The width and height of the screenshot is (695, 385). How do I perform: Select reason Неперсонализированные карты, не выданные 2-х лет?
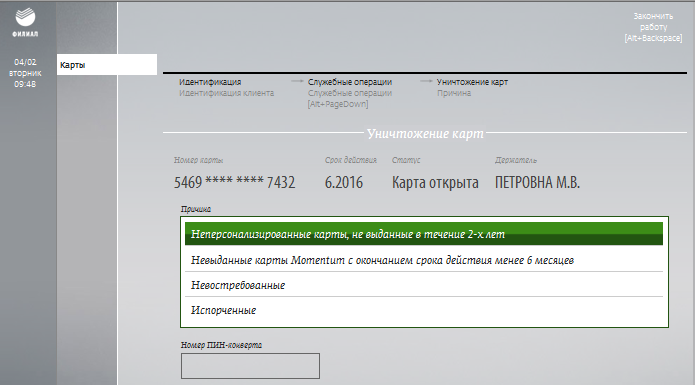pos(424,234)
